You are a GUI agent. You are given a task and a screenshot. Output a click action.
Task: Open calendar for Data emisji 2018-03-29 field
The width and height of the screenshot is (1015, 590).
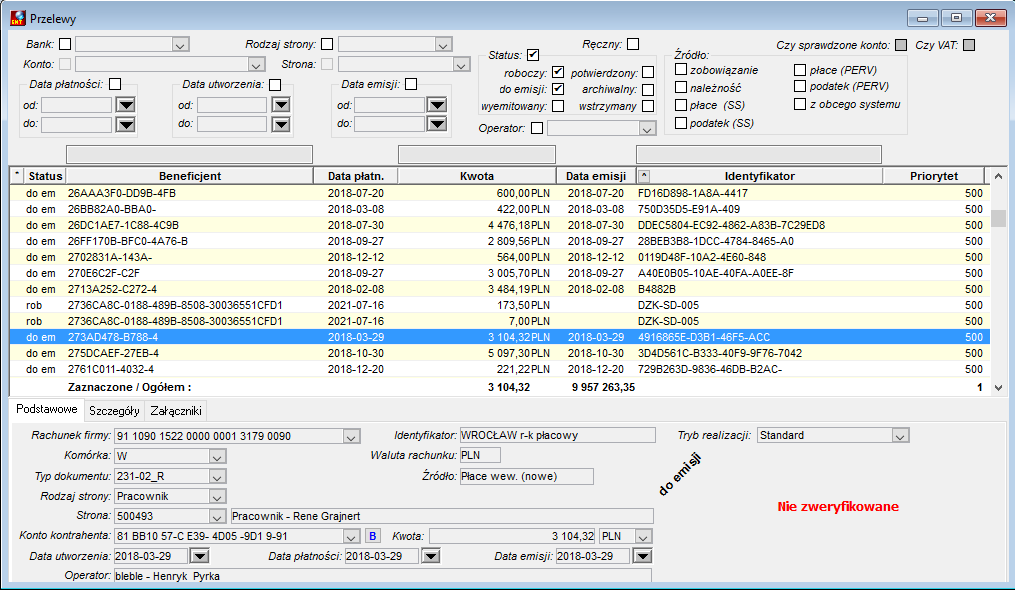pos(643,556)
